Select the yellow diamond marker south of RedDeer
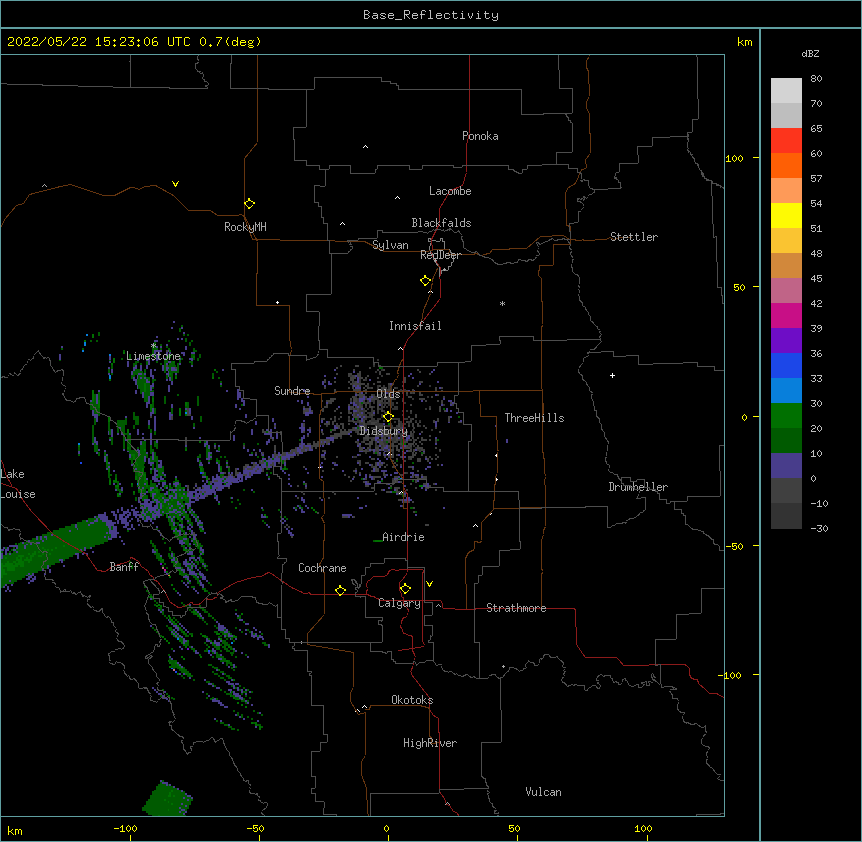The height and width of the screenshot is (842, 862). 425,281
